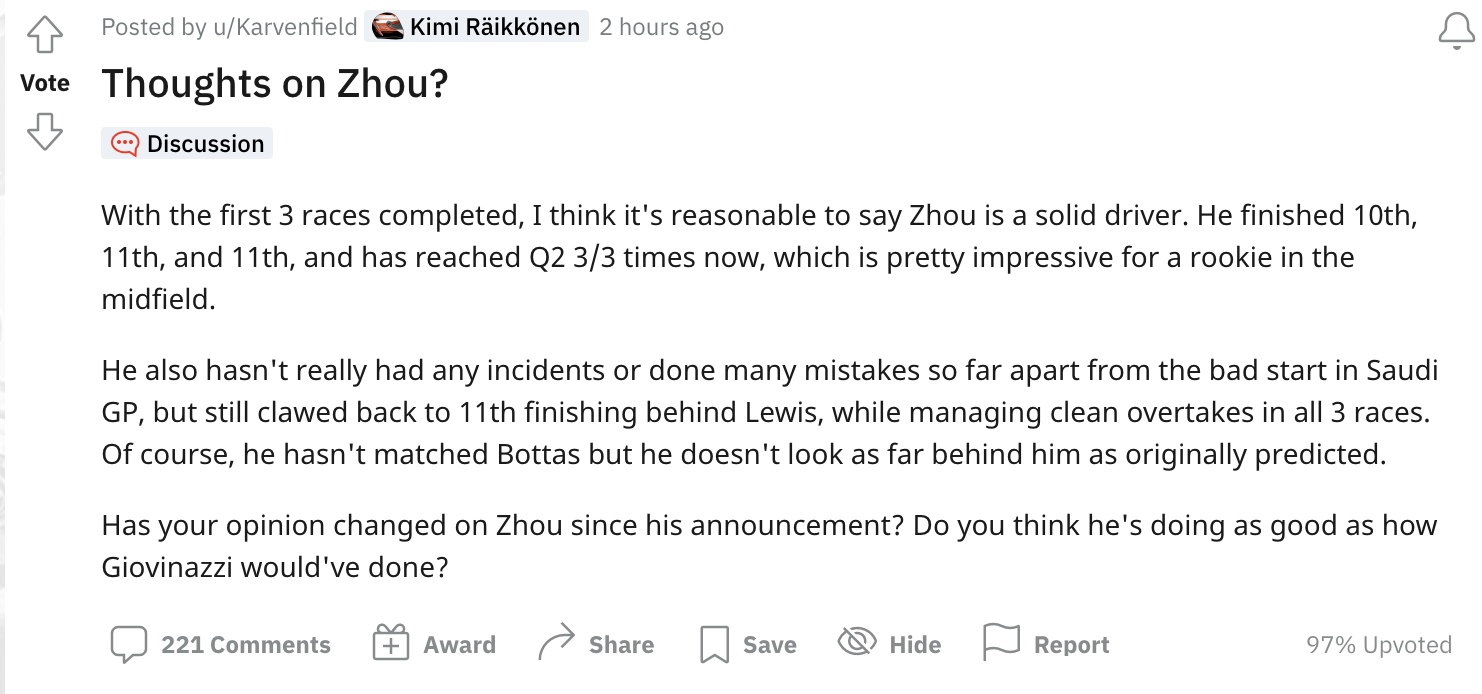Click the Kimi Räikkönen user flair

pyautogui.click(x=494, y=27)
